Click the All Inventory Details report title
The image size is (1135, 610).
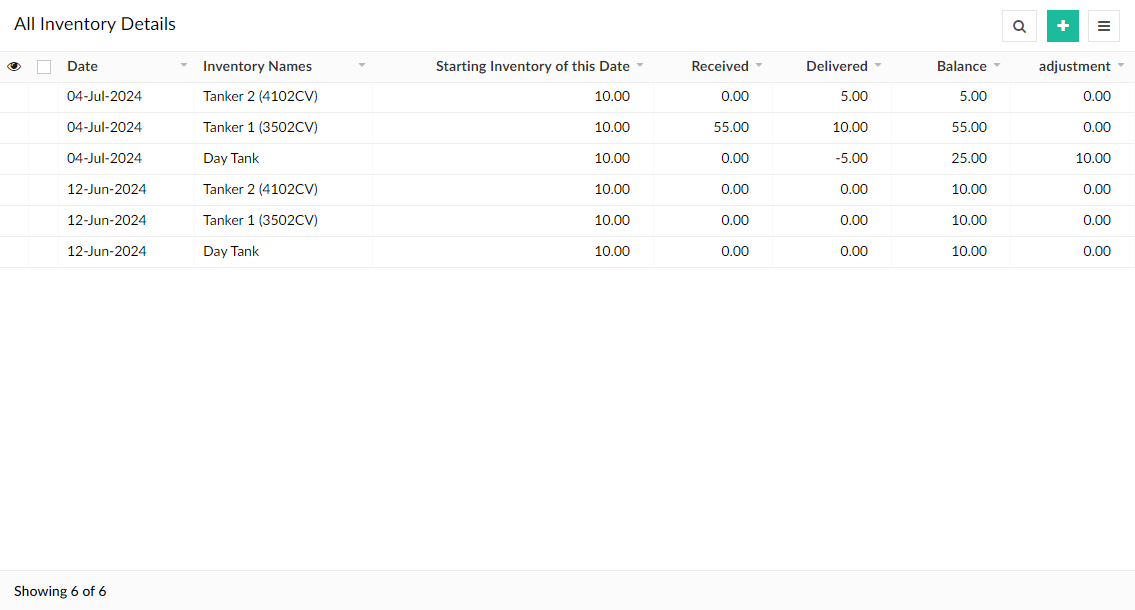click(x=95, y=23)
